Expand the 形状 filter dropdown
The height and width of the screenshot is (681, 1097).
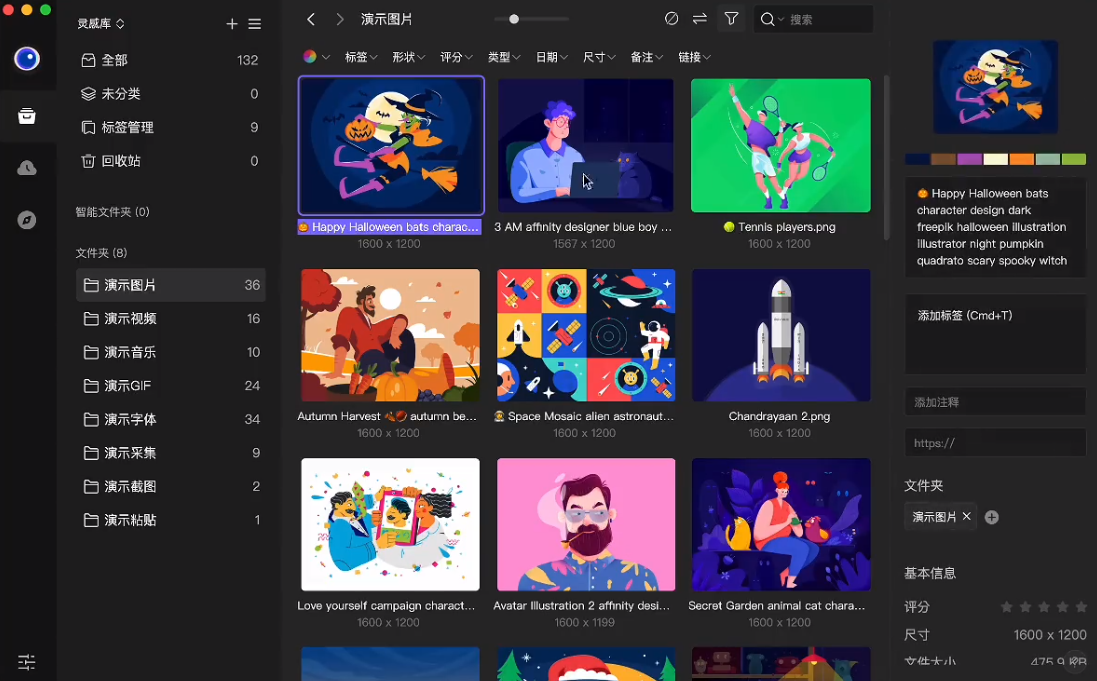[x=409, y=57]
